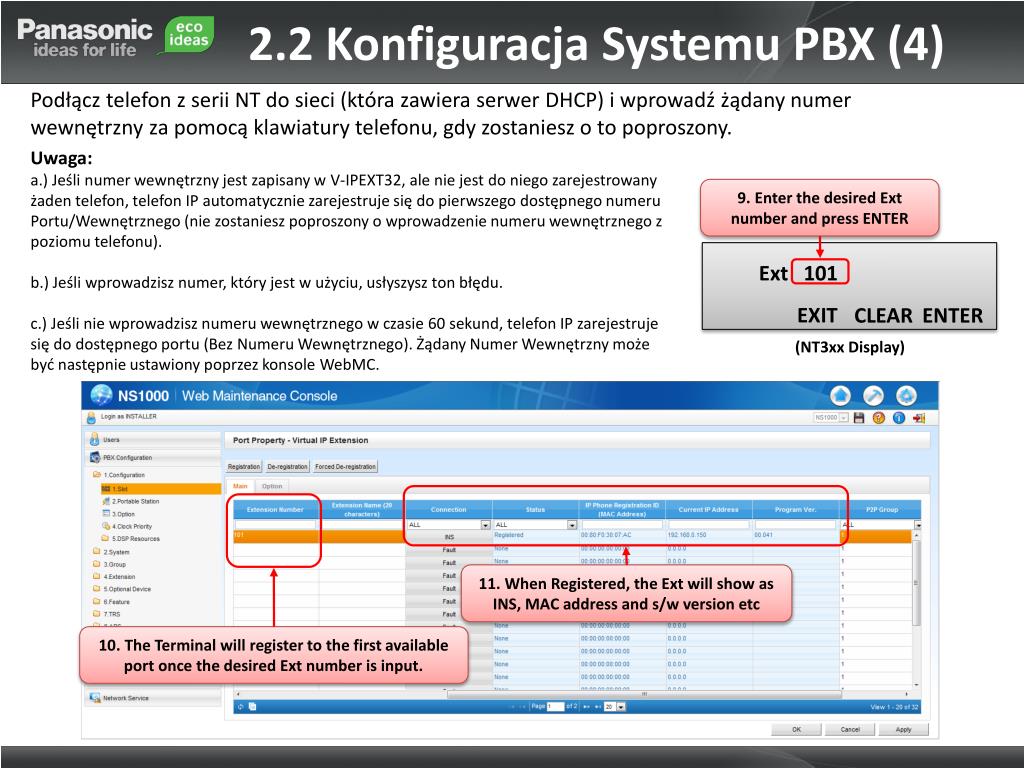Click the Program Ver. column header
This screenshot has width=1024, height=768.
coord(795,509)
